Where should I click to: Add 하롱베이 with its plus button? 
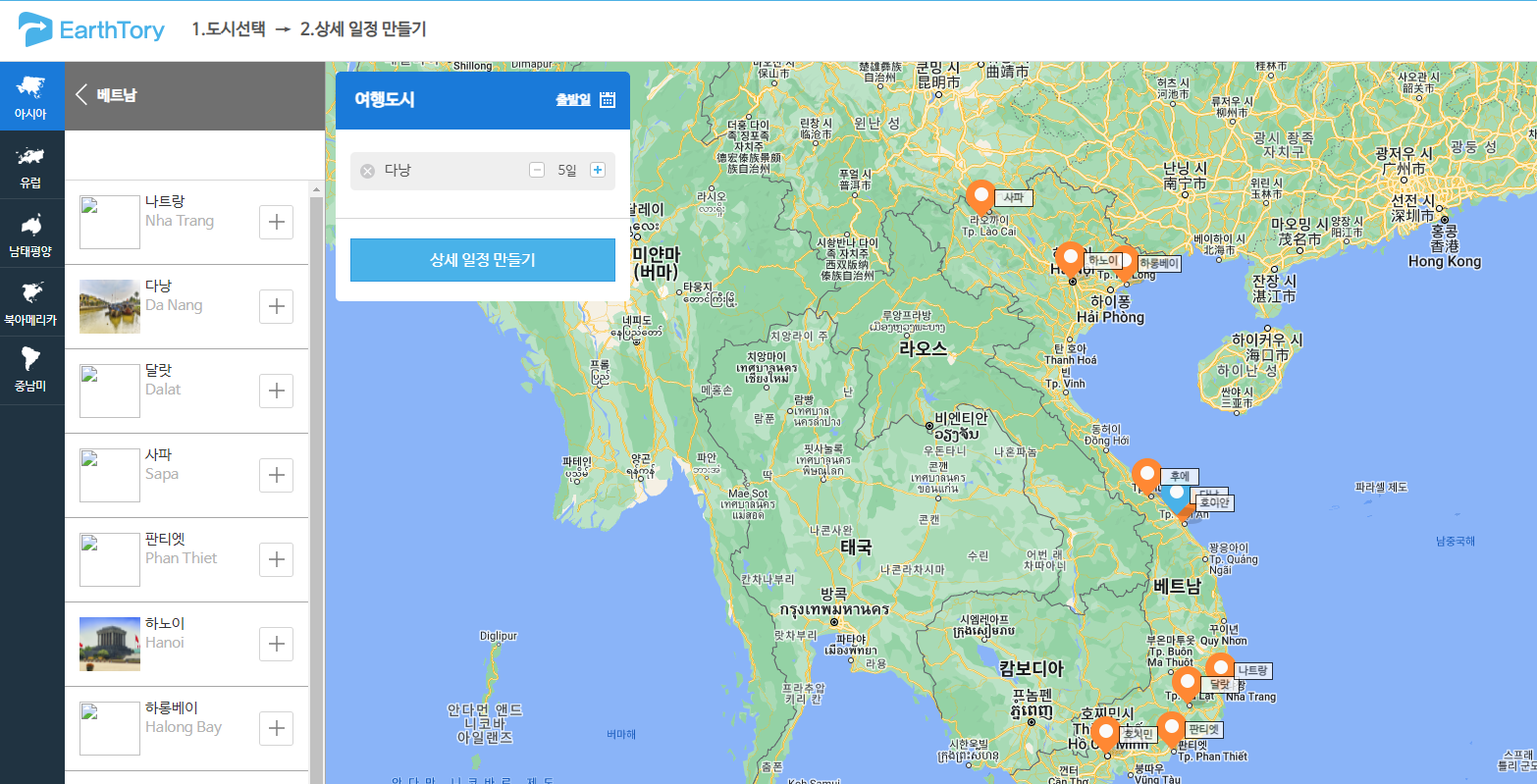pyautogui.click(x=276, y=728)
